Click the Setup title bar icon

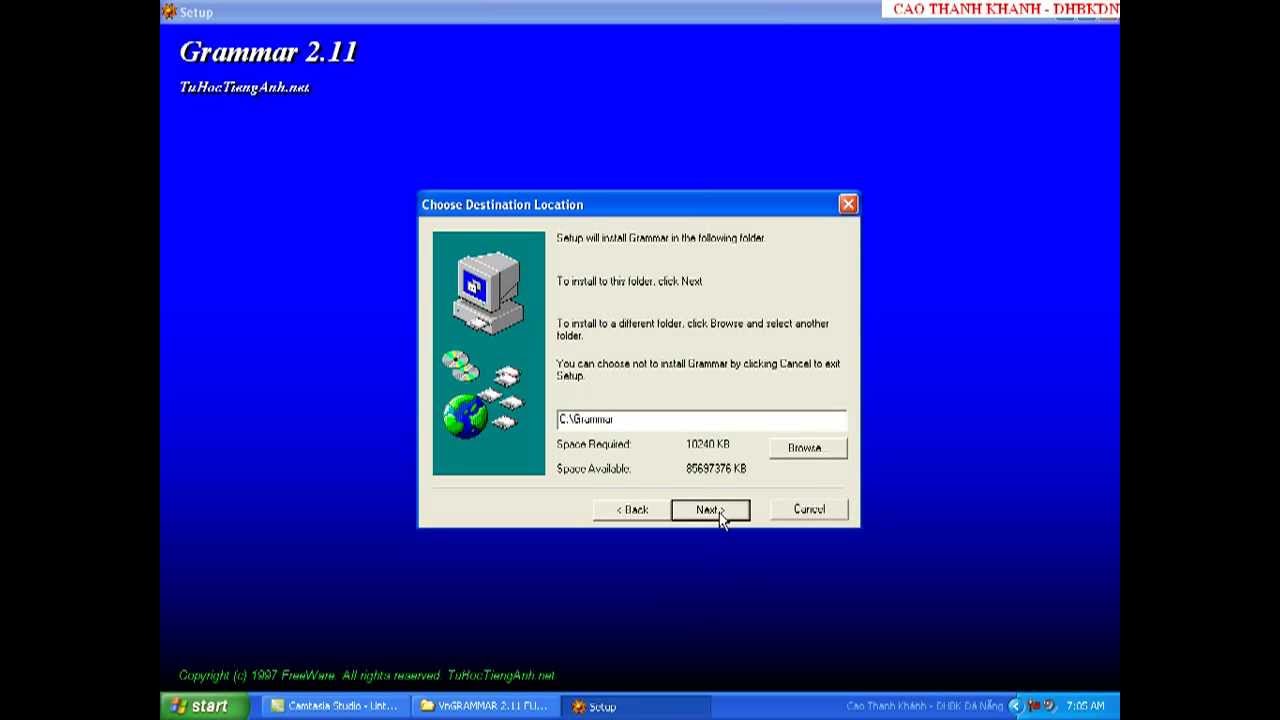(x=169, y=12)
